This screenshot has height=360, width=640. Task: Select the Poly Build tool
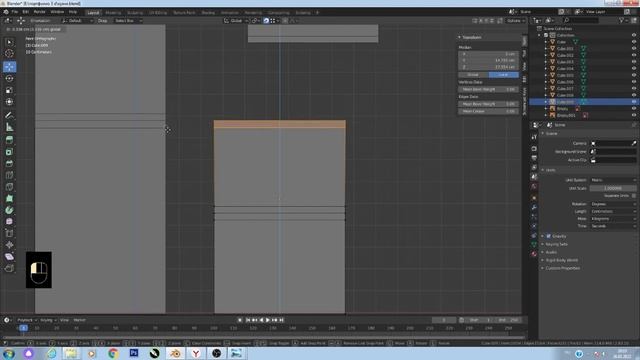click(x=9, y=198)
